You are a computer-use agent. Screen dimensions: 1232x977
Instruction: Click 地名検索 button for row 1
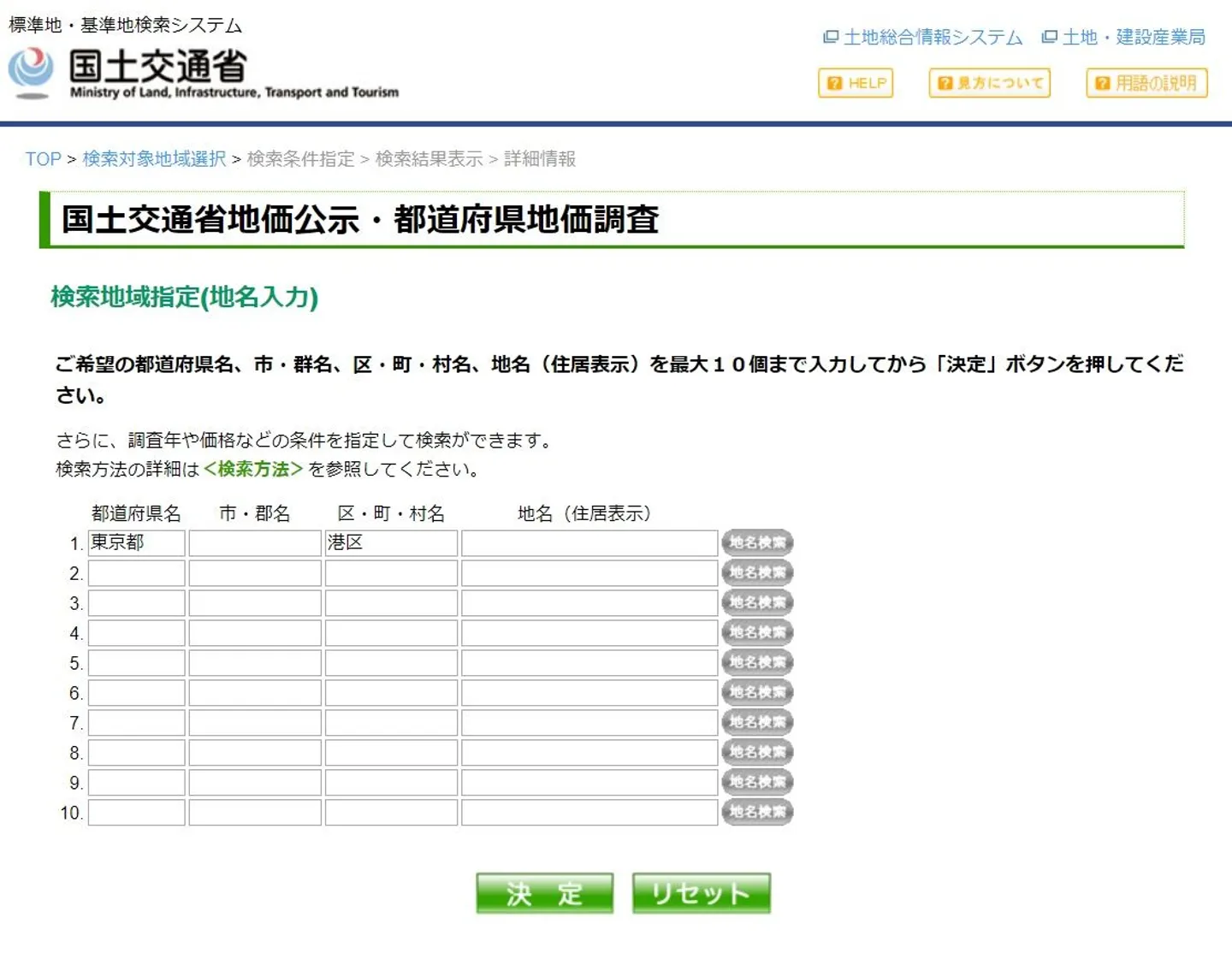click(757, 542)
